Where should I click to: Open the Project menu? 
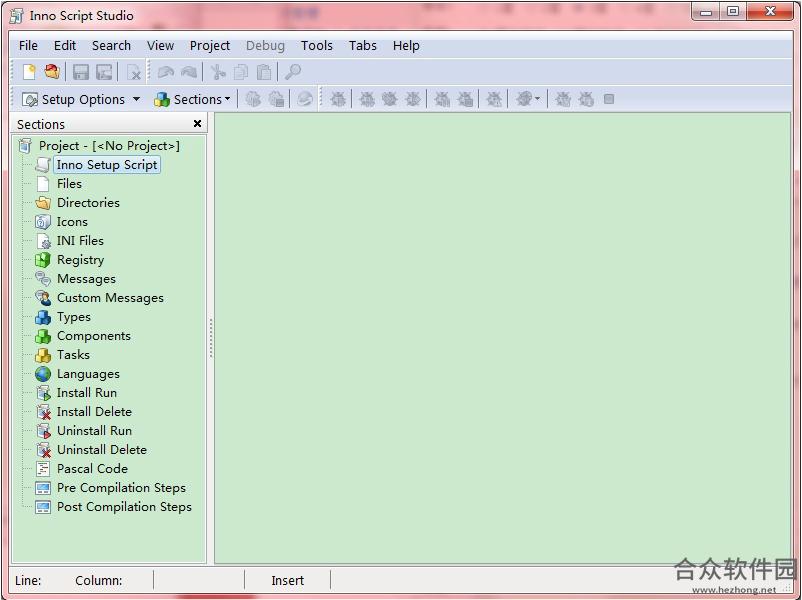point(210,46)
